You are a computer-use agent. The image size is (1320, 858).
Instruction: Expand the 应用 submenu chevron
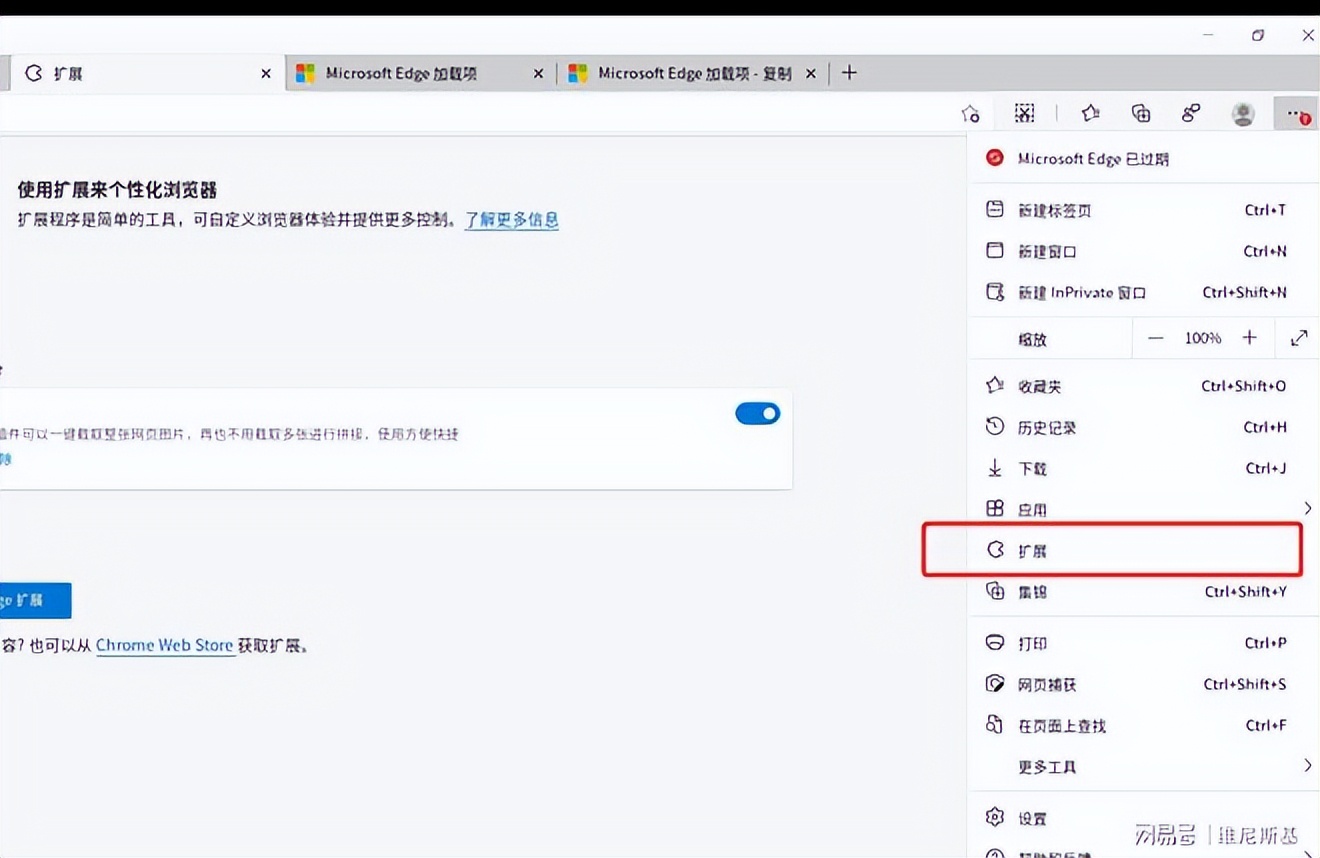(x=1306, y=508)
